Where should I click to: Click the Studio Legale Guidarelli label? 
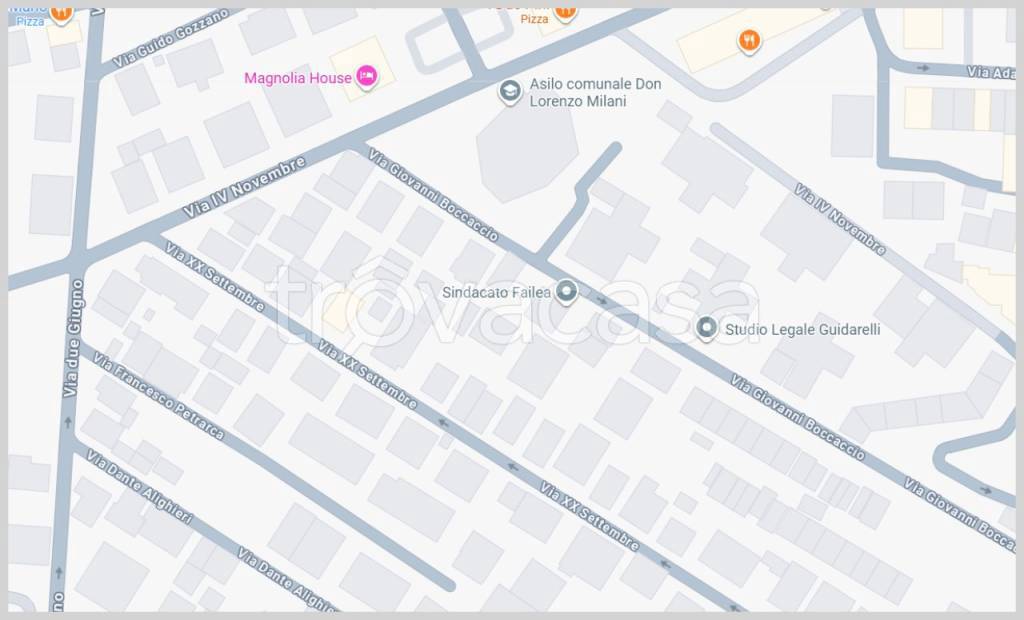coord(803,329)
